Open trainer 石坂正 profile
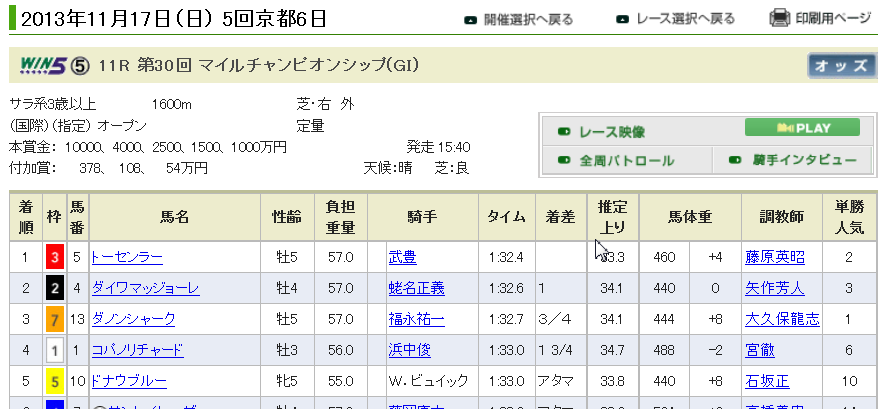Image resolution: width=888 pixels, height=409 pixels. (x=767, y=381)
